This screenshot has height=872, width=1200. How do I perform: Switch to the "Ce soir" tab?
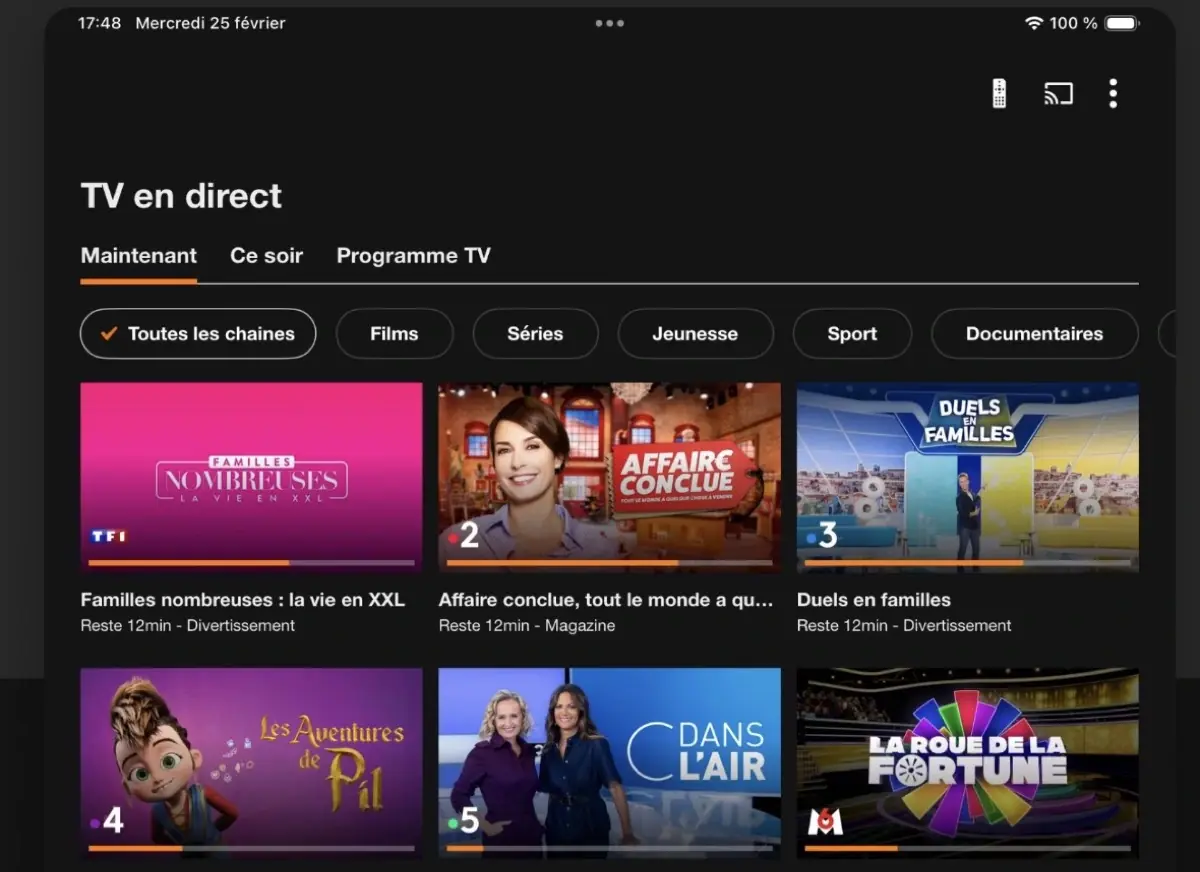(x=266, y=256)
